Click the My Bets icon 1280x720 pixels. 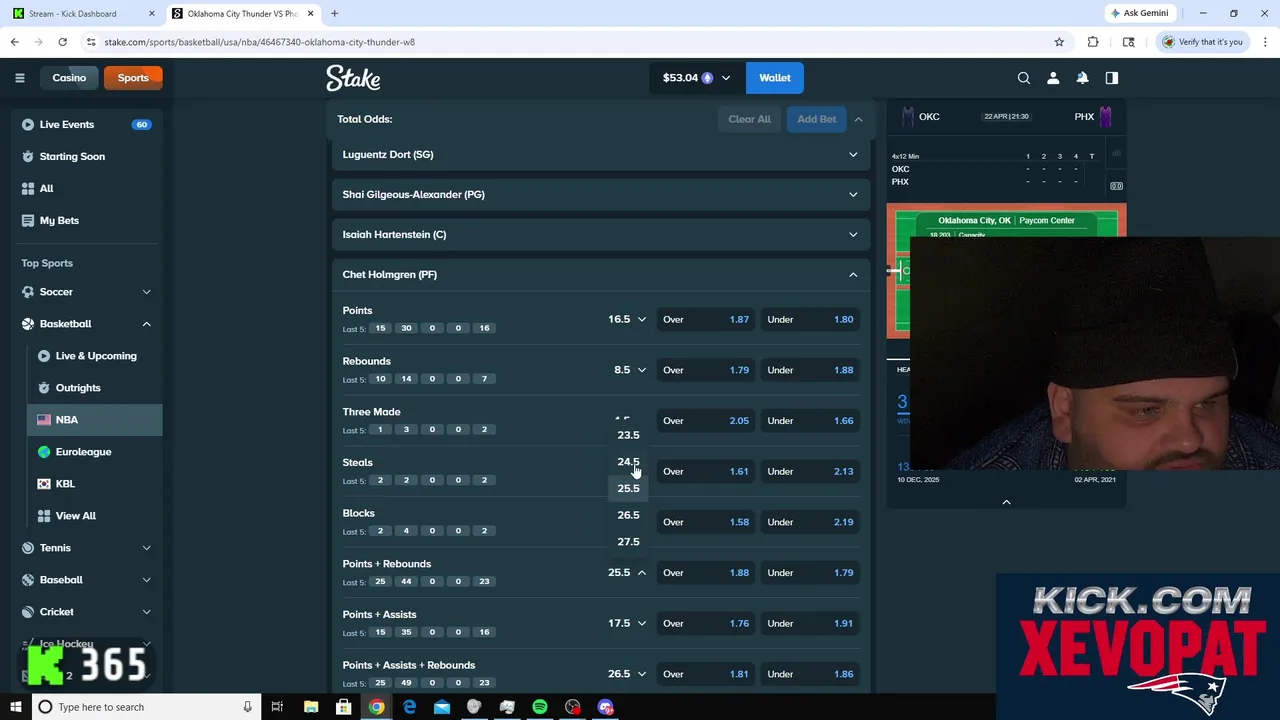pyautogui.click(x=28, y=220)
